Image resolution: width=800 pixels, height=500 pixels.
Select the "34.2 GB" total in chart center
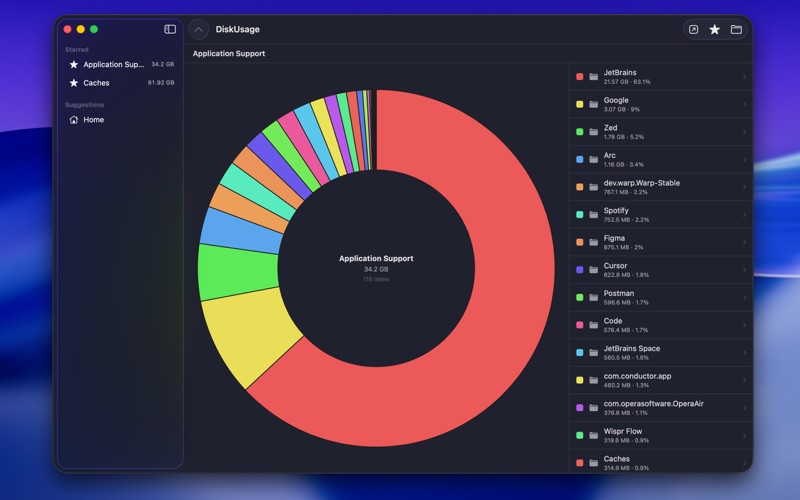coord(376,269)
